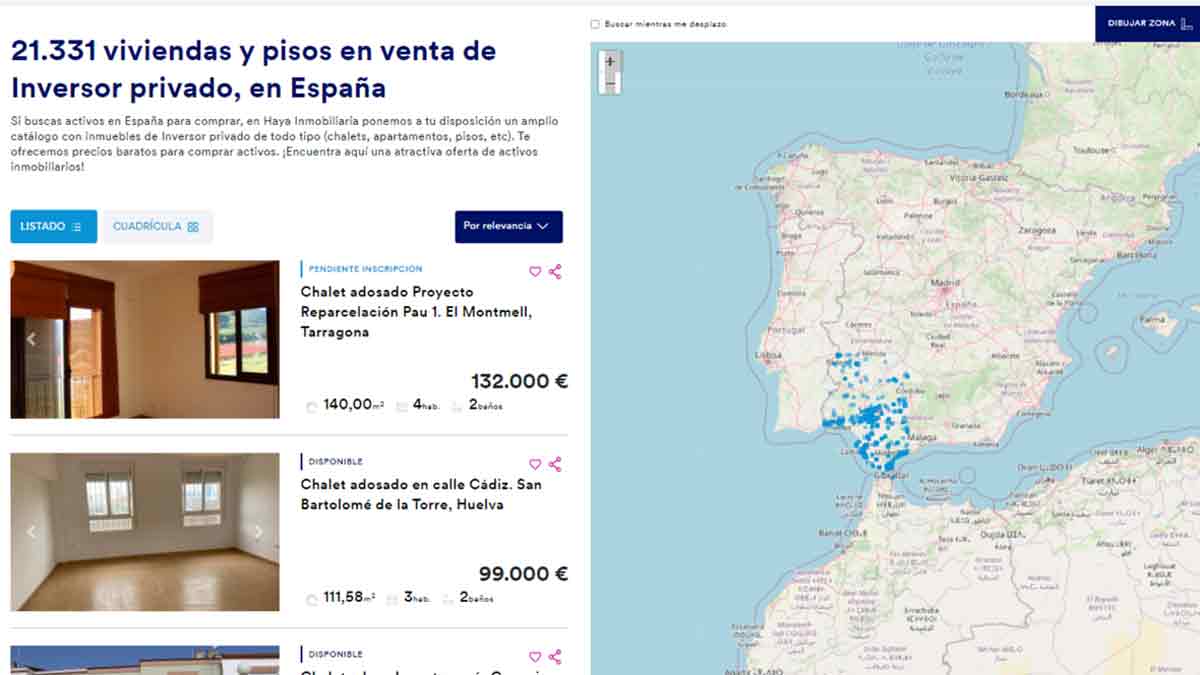Viewport: 1200px width, 675px height.
Task: Share the San Bartolomé de la Torre listing
Action: point(555,464)
